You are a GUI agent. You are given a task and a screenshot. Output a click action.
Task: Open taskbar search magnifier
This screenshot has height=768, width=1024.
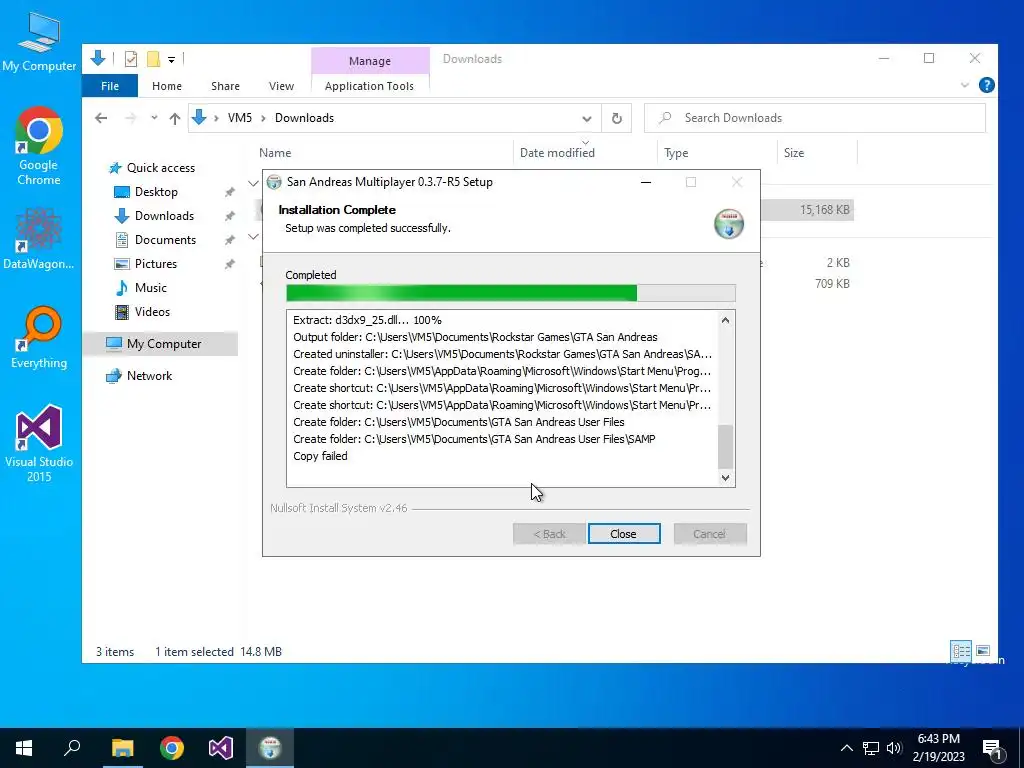[x=72, y=748]
